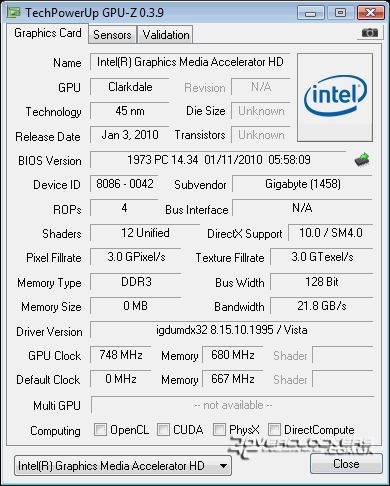Click the Memory Type field DDR3
Image resolution: width=390 pixels, height=486 pixels.
(x=136, y=282)
